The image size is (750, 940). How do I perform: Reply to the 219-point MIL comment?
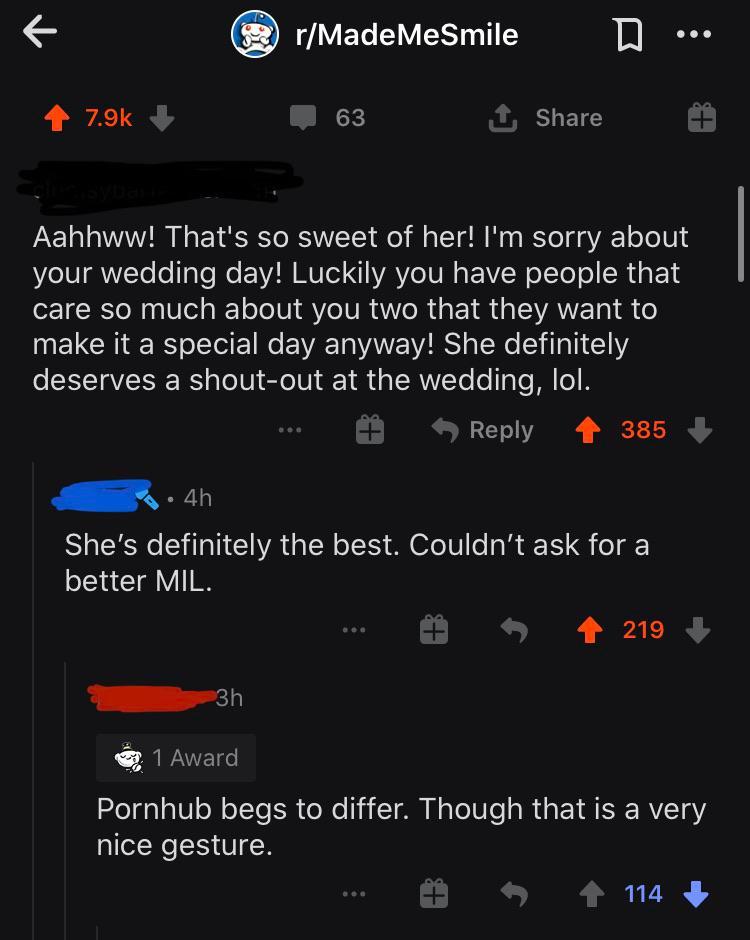coord(513,630)
